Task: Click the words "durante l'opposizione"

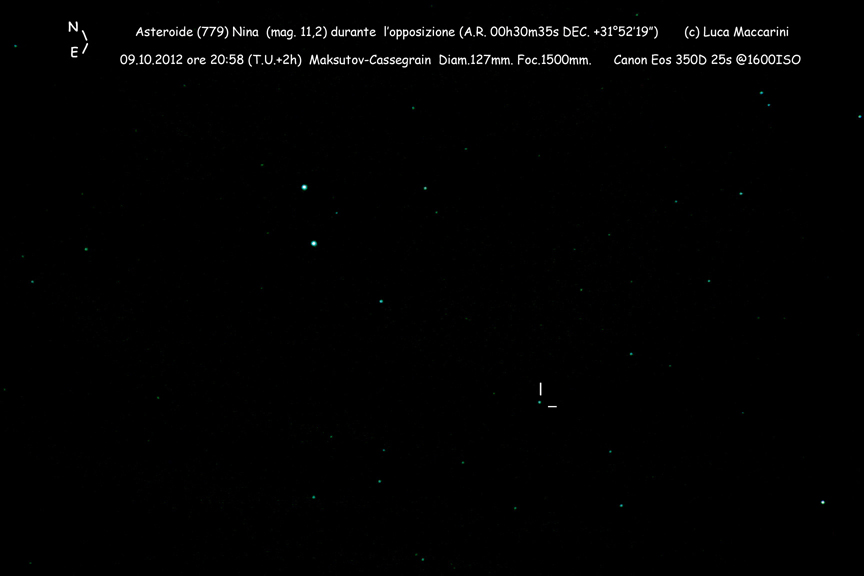Action: (x=393, y=32)
